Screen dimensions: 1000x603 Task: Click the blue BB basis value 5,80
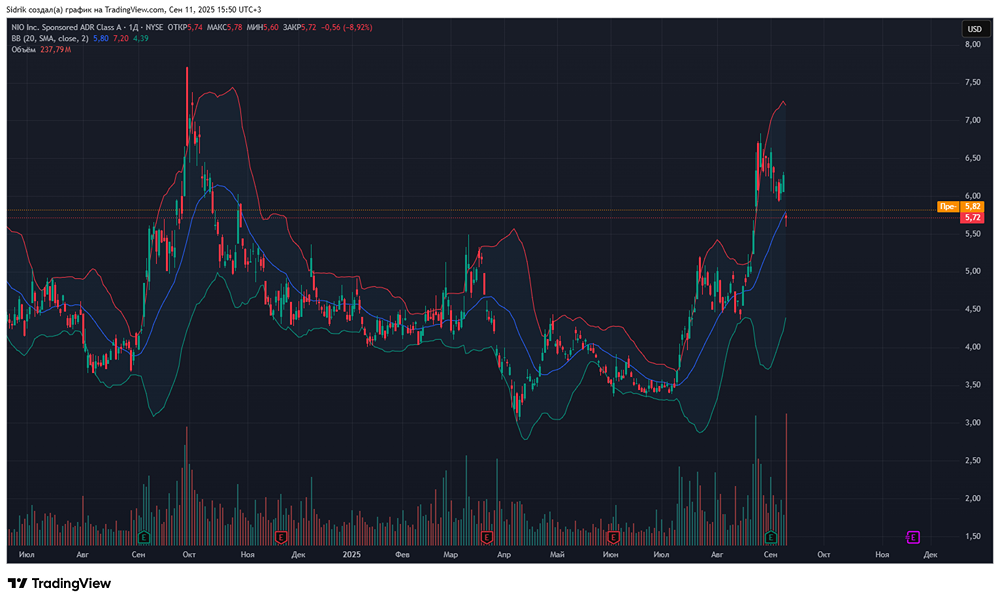pos(101,38)
